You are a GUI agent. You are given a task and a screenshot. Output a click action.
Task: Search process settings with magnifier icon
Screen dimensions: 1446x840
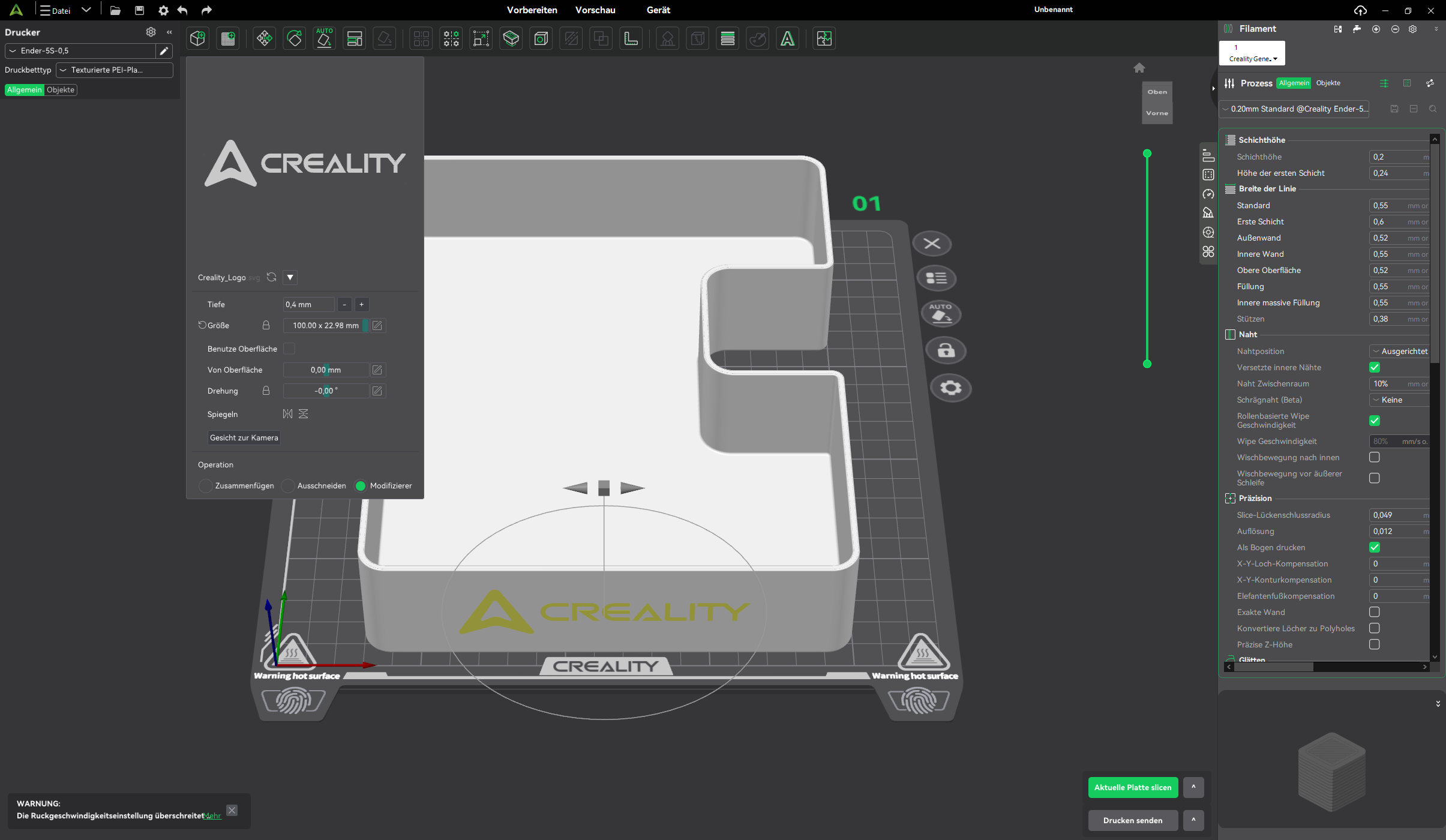point(1433,109)
